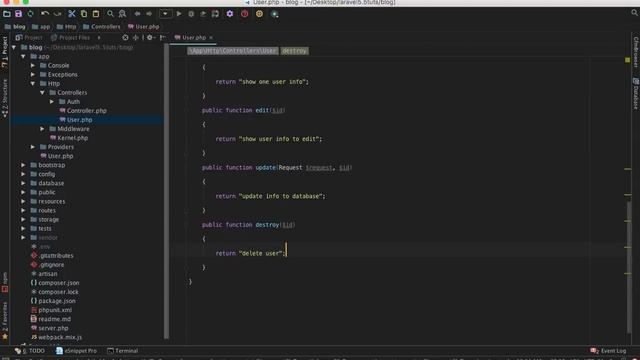This screenshot has width=640, height=360.
Task: Expand the Console folder
Action: (33, 65)
